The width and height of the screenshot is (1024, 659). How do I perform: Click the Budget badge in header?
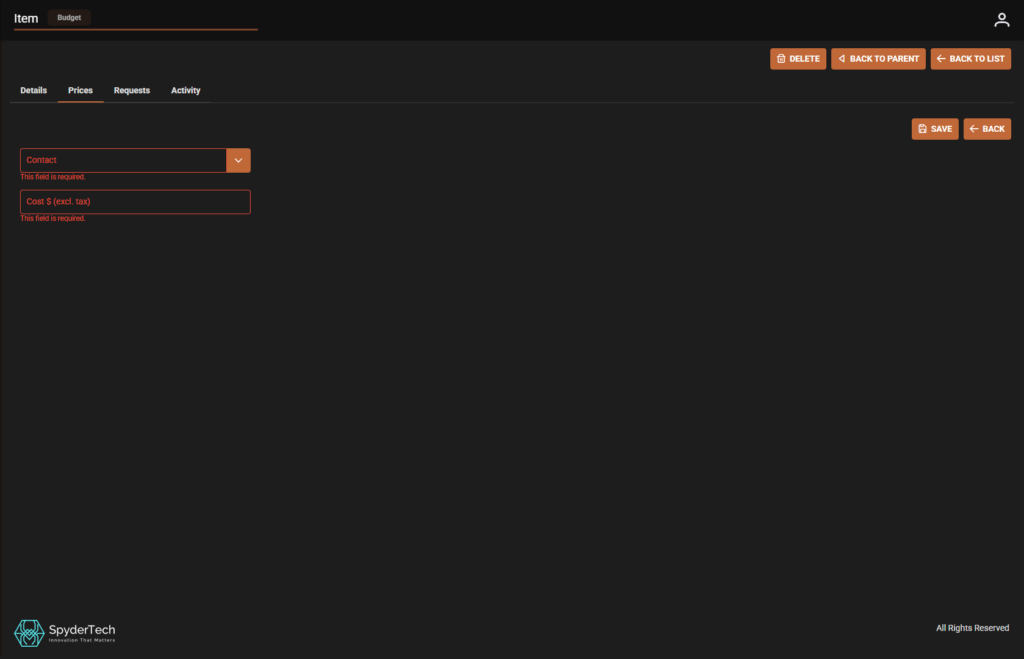pos(69,18)
